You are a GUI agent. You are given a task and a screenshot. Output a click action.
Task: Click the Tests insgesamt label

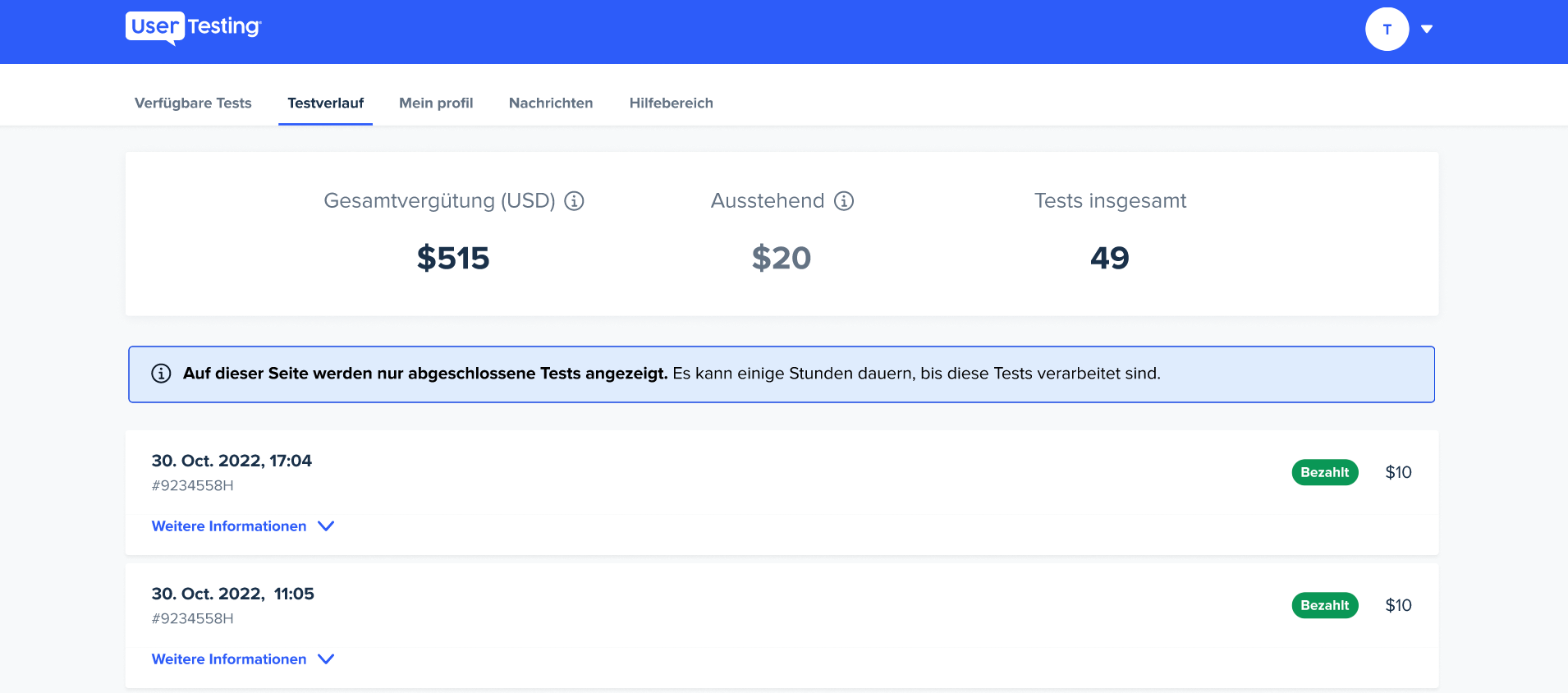click(x=1110, y=201)
